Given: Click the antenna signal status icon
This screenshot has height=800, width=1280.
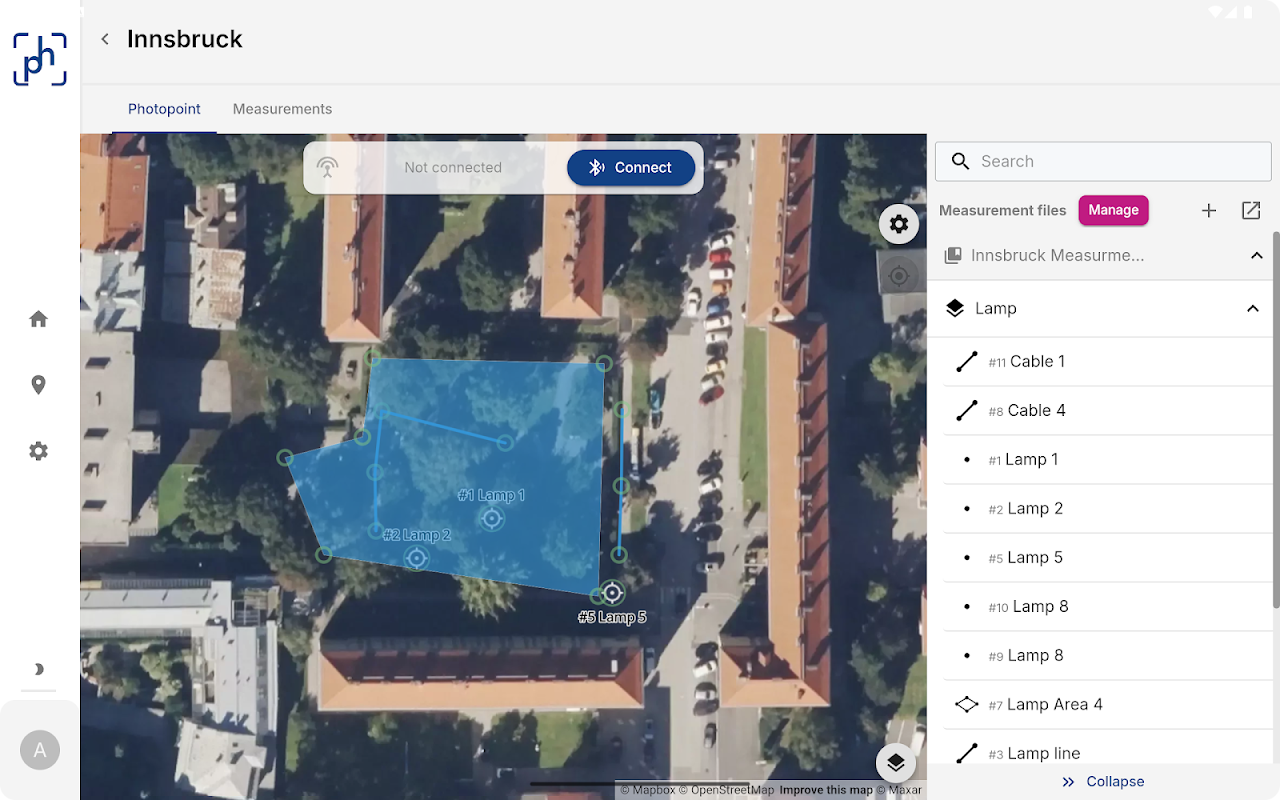Looking at the screenshot, I should tap(327, 168).
